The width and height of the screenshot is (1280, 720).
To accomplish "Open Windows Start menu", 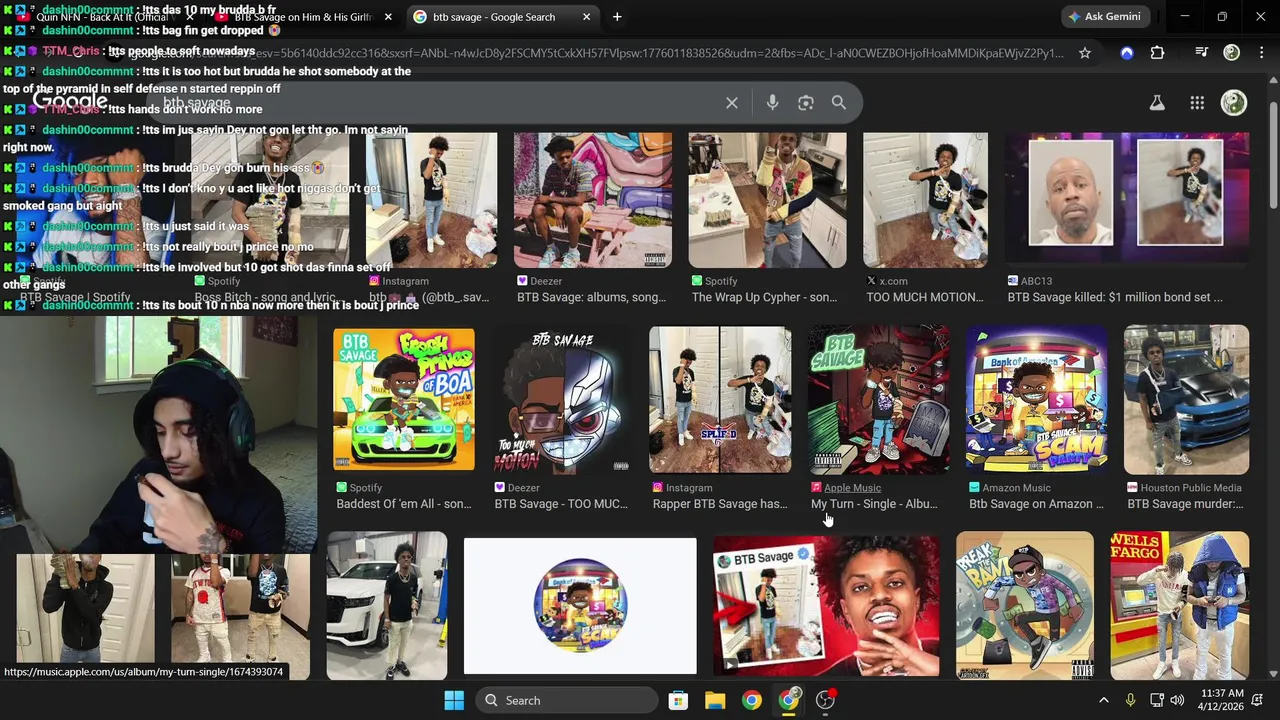I will tap(454, 700).
